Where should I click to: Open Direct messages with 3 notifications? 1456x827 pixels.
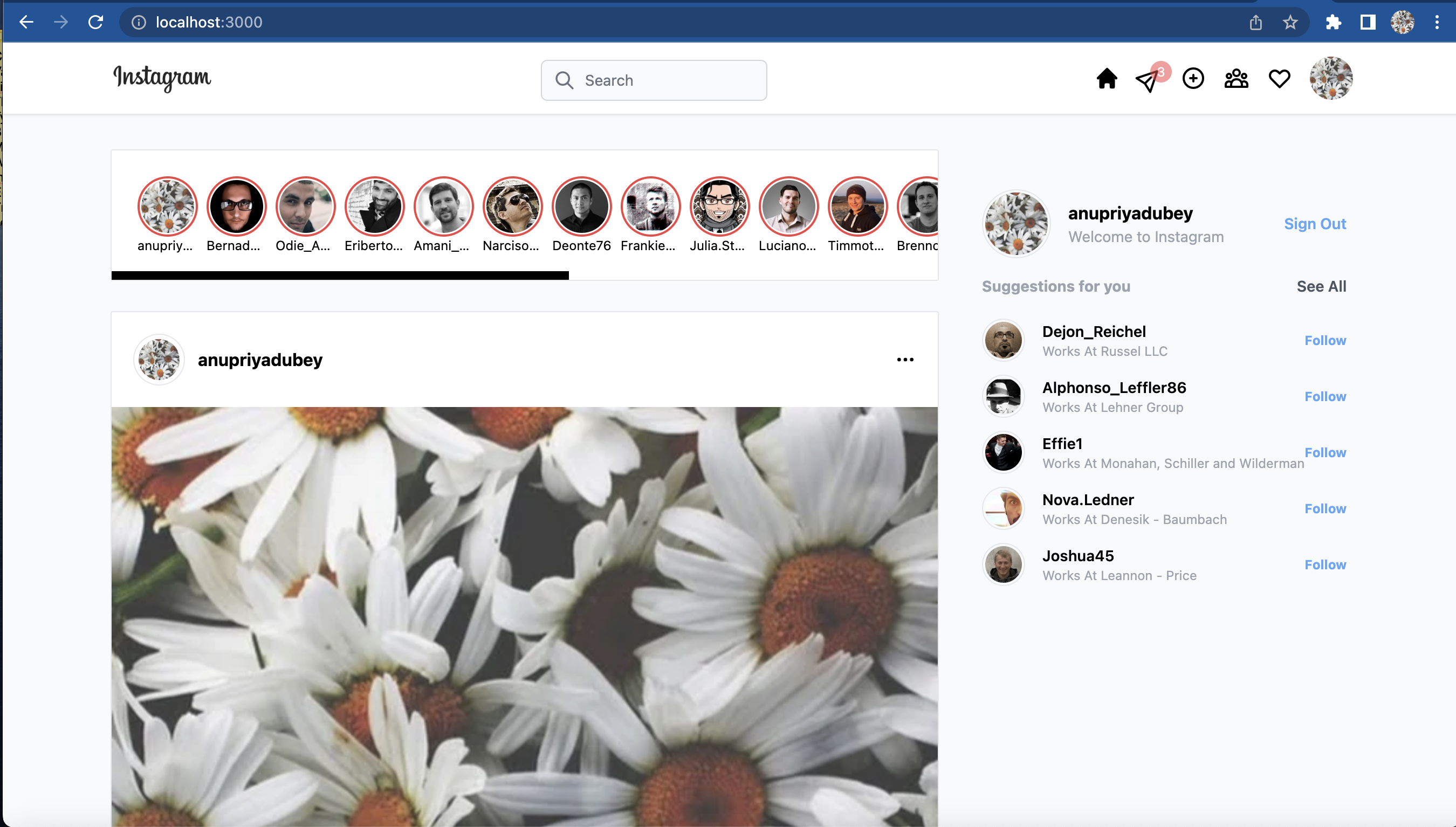(1146, 80)
